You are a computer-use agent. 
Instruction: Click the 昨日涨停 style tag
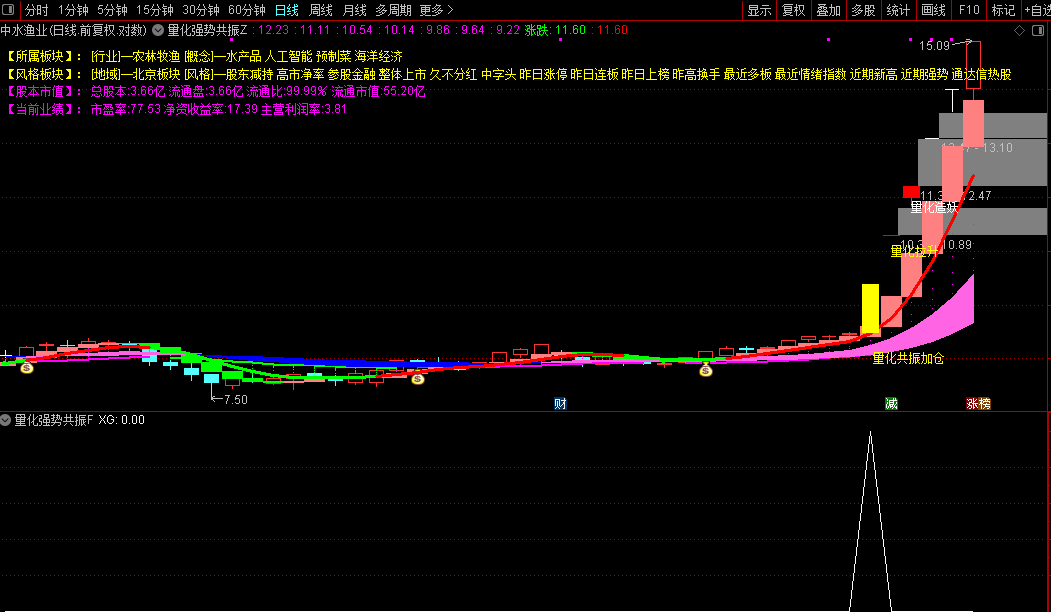point(543,74)
